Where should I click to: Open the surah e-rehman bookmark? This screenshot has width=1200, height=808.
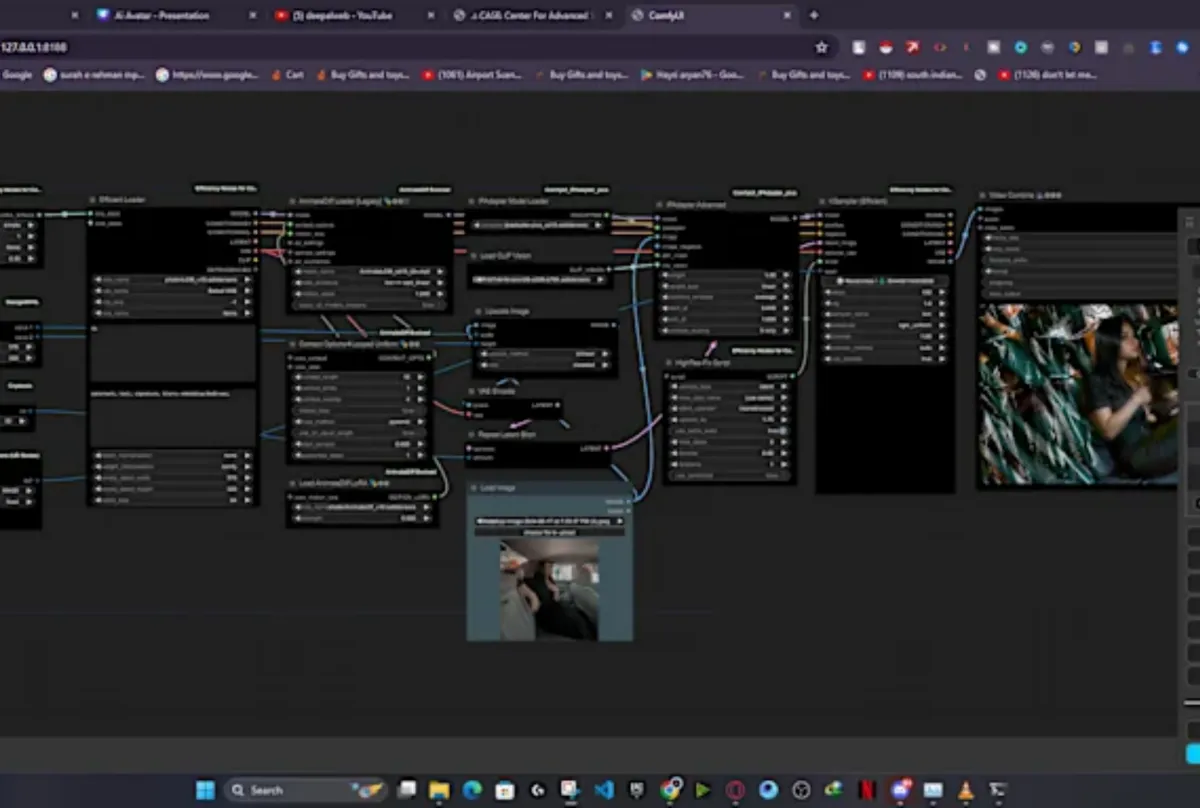(x=94, y=74)
